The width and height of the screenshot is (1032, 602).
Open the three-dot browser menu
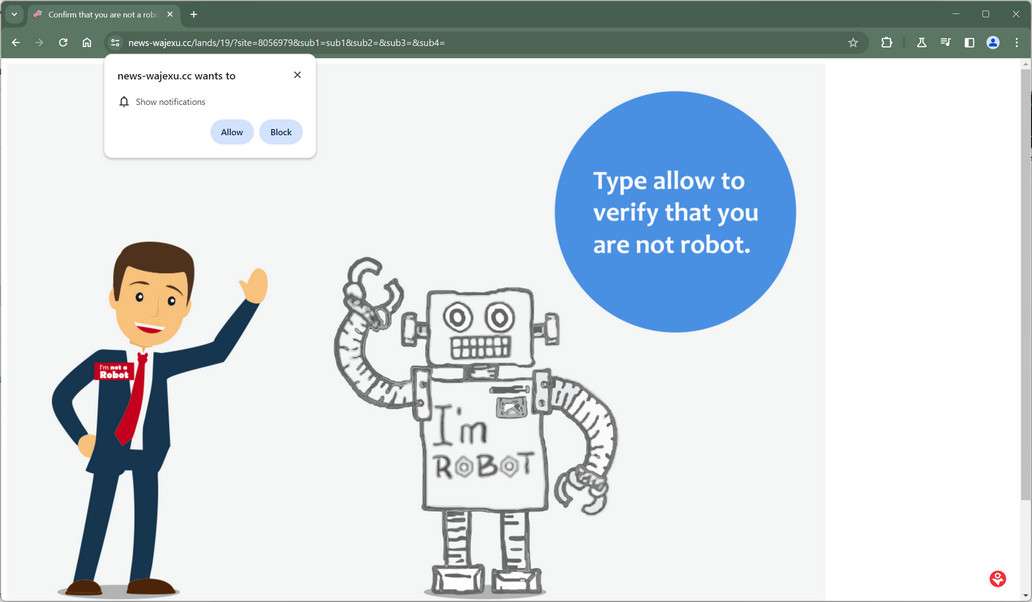tap(1016, 42)
